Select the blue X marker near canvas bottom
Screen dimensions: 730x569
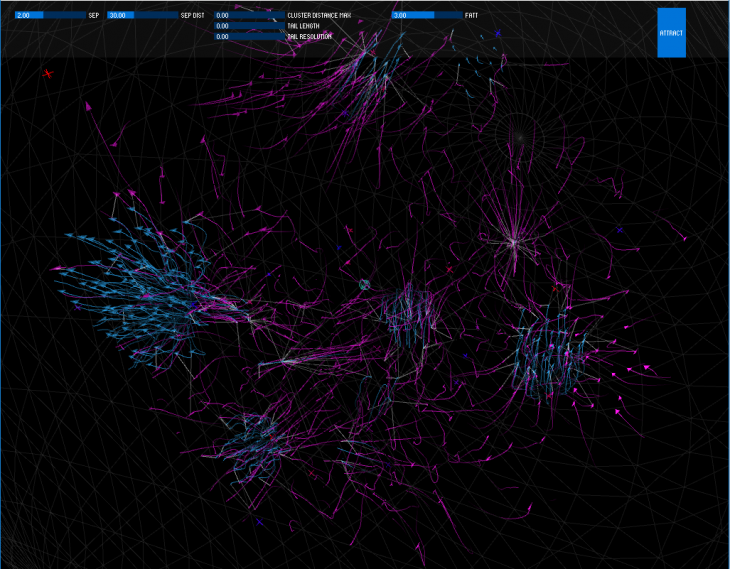[x=259, y=521]
